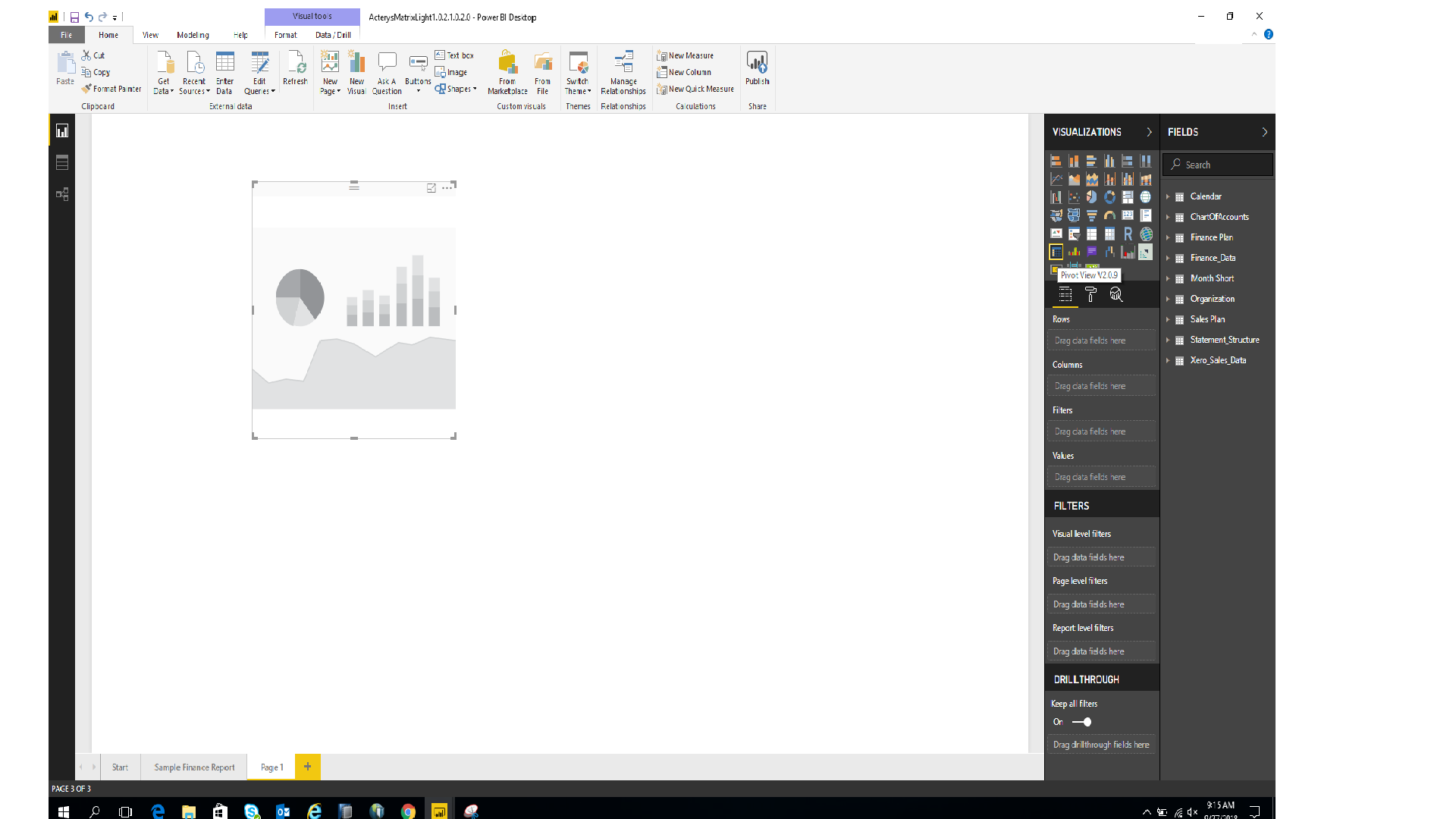The width and height of the screenshot is (1456, 819).
Task: Expand the Sales Plan table
Action: [x=1168, y=319]
